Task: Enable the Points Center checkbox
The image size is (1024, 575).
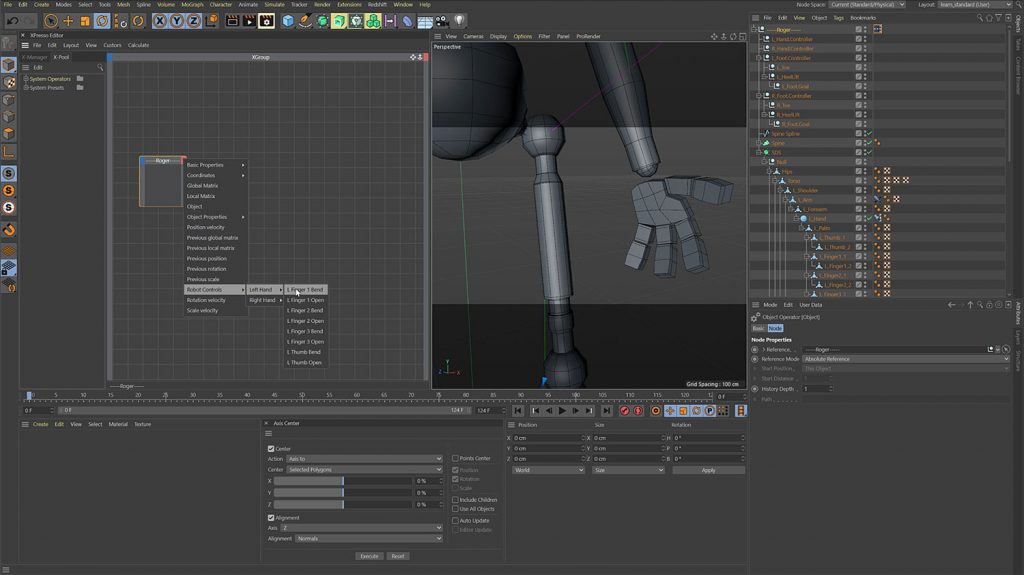Action: tap(455, 459)
